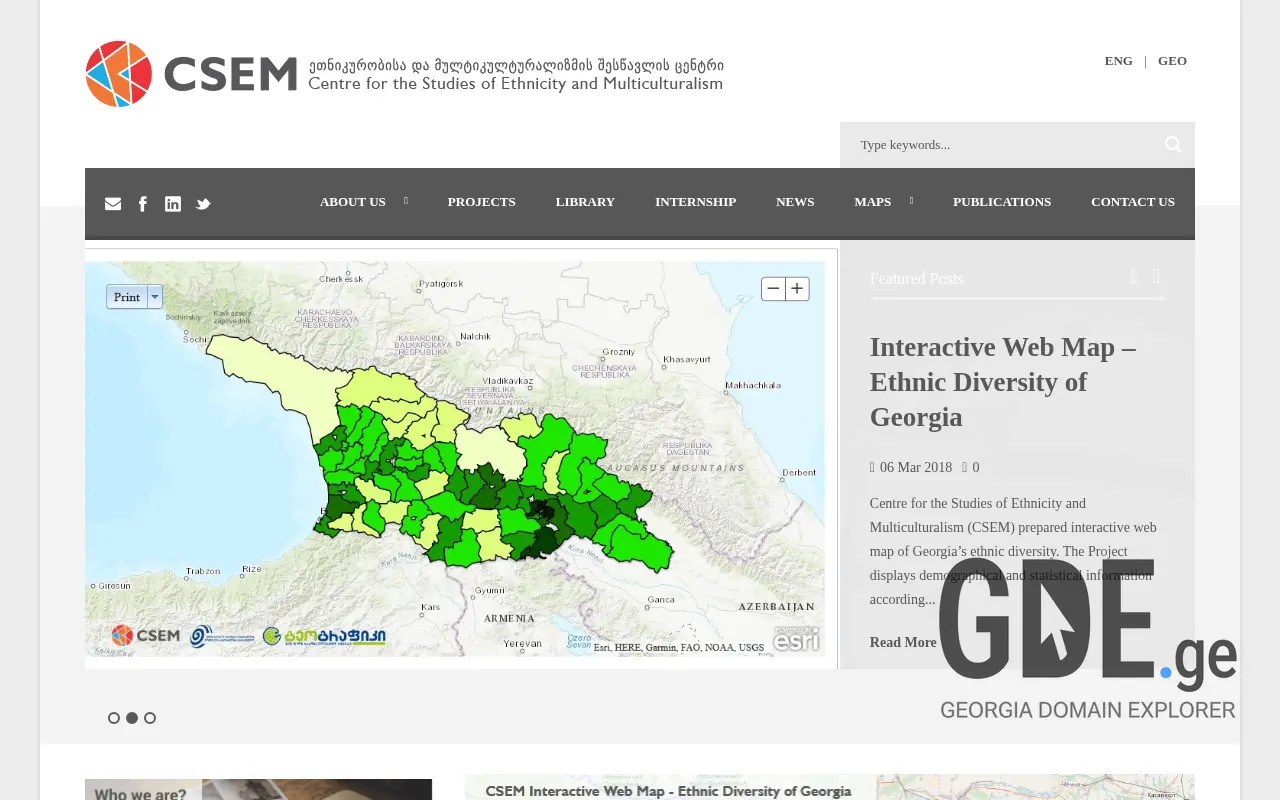Zoom out on the map with minus button
Screen dimensions: 1280x800
tap(772, 288)
